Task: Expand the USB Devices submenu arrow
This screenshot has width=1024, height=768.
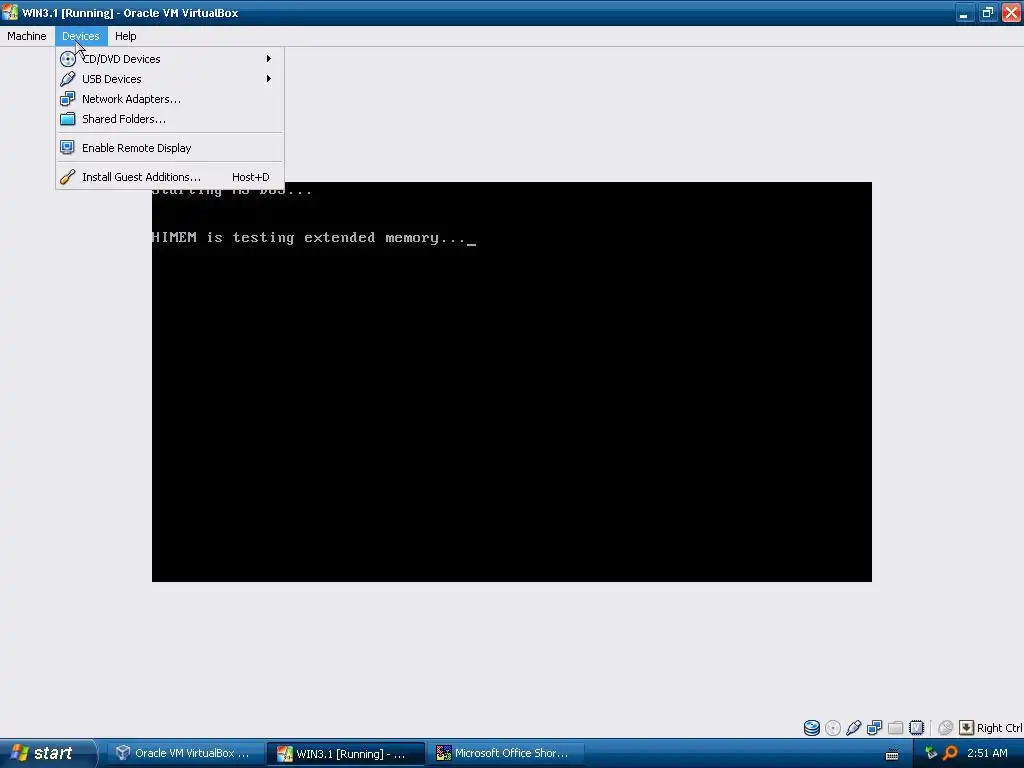Action: (x=268, y=79)
